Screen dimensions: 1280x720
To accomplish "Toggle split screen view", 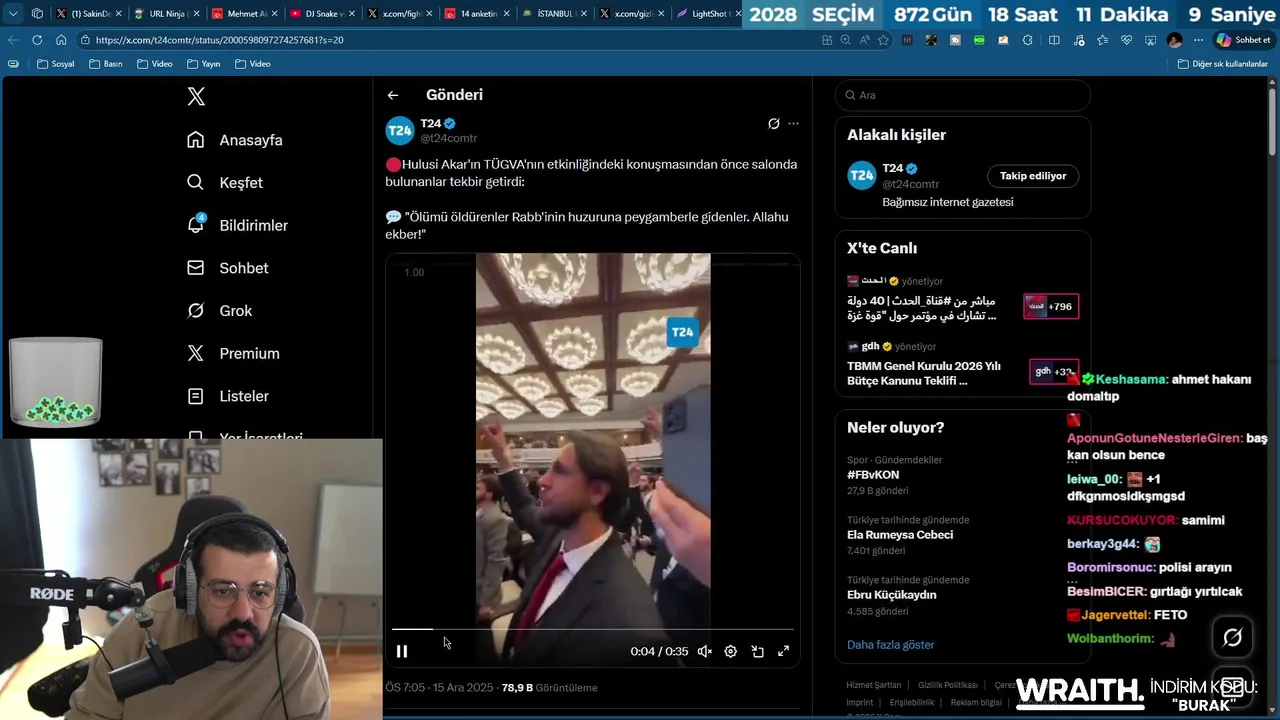I will pos(1054,40).
